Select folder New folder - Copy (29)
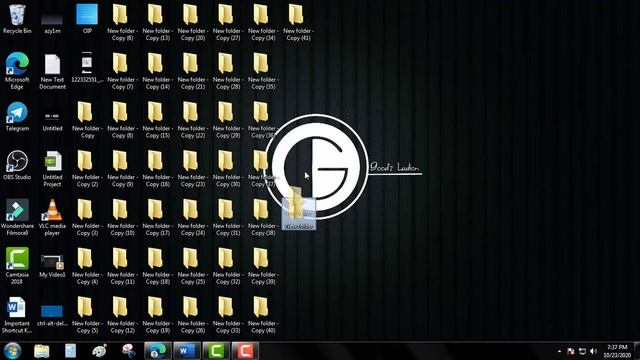640x360 pixels. 228,120
